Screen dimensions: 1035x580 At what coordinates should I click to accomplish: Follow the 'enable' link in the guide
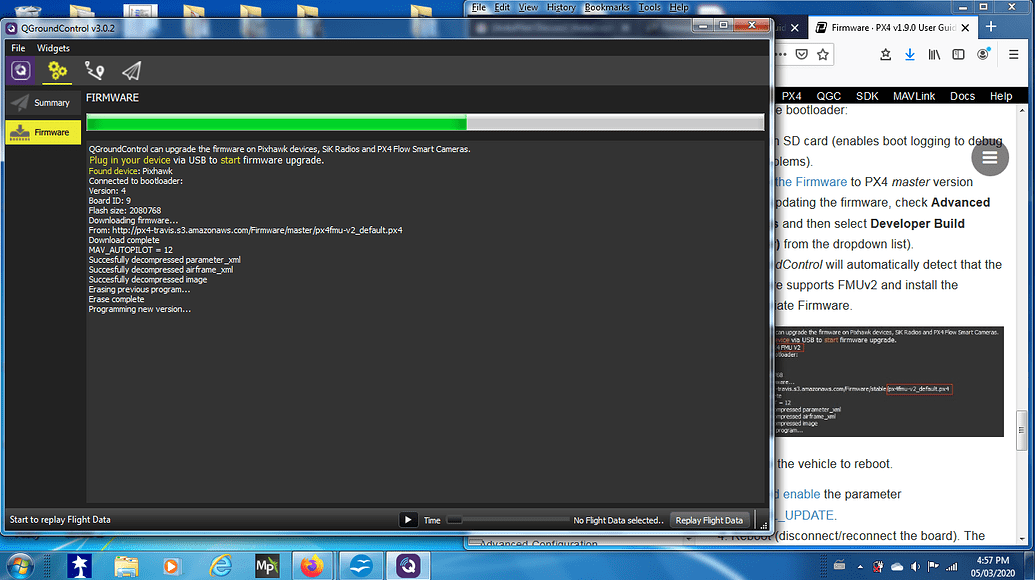coord(801,494)
